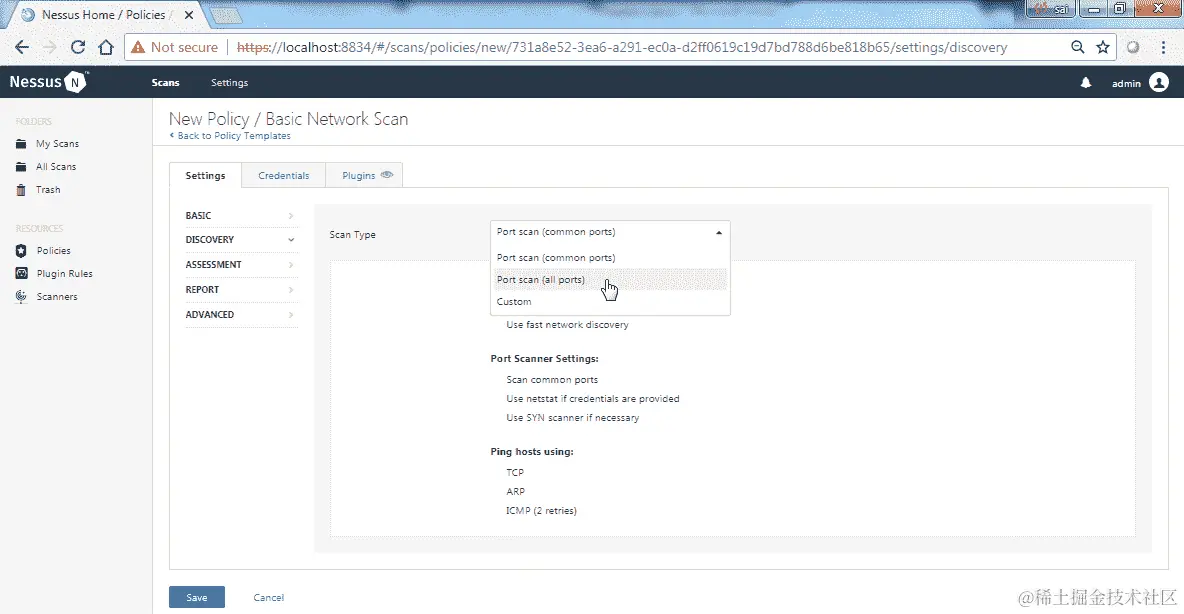Expand the REPORT settings section
The image size is (1184, 614).
coord(240,289)
